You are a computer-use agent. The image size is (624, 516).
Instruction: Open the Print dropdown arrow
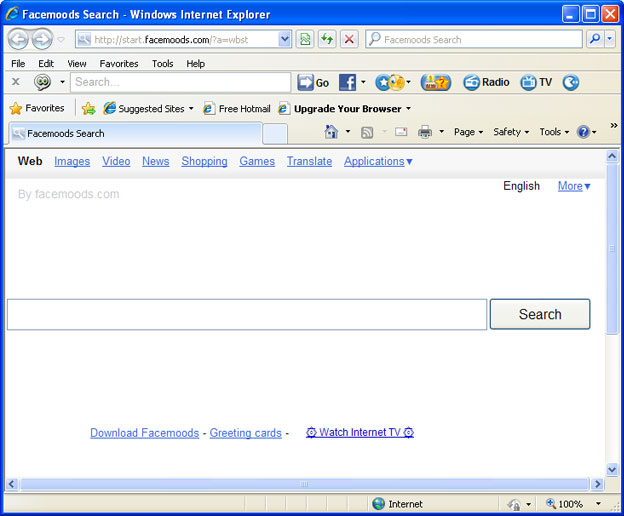pos(441,132)
